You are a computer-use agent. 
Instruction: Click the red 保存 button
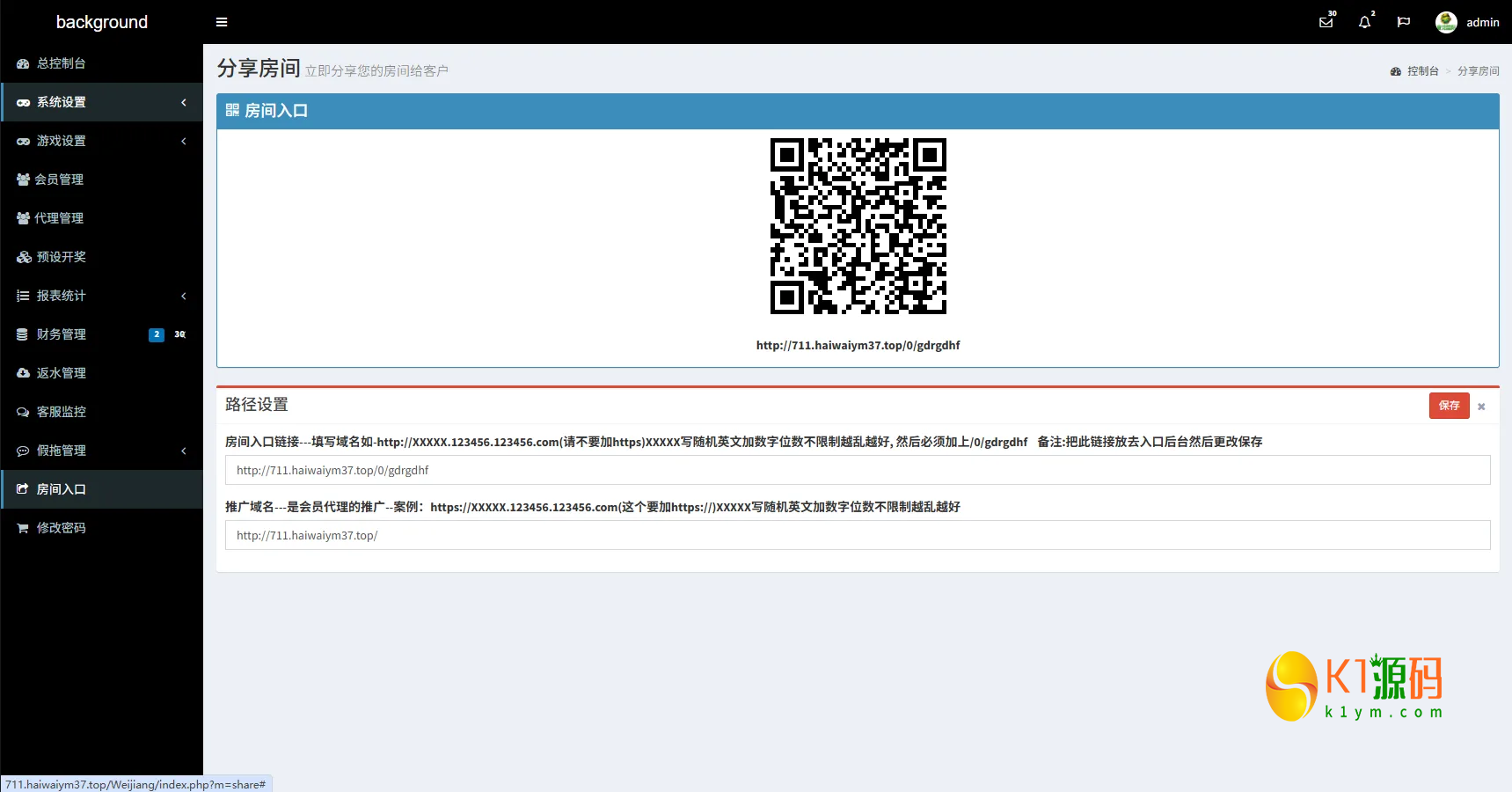point(1450,406)
